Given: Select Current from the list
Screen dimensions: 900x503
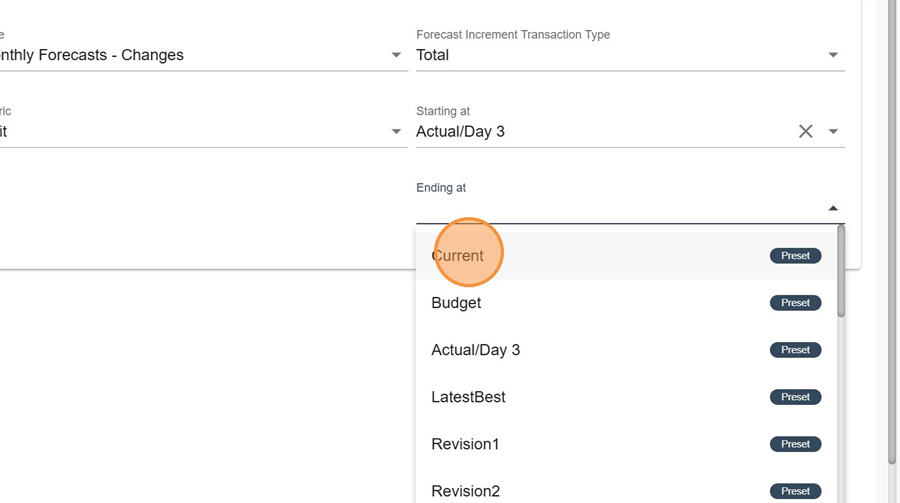Looking at the screenshot, I should pyautogui.click(x=458, y=256).
